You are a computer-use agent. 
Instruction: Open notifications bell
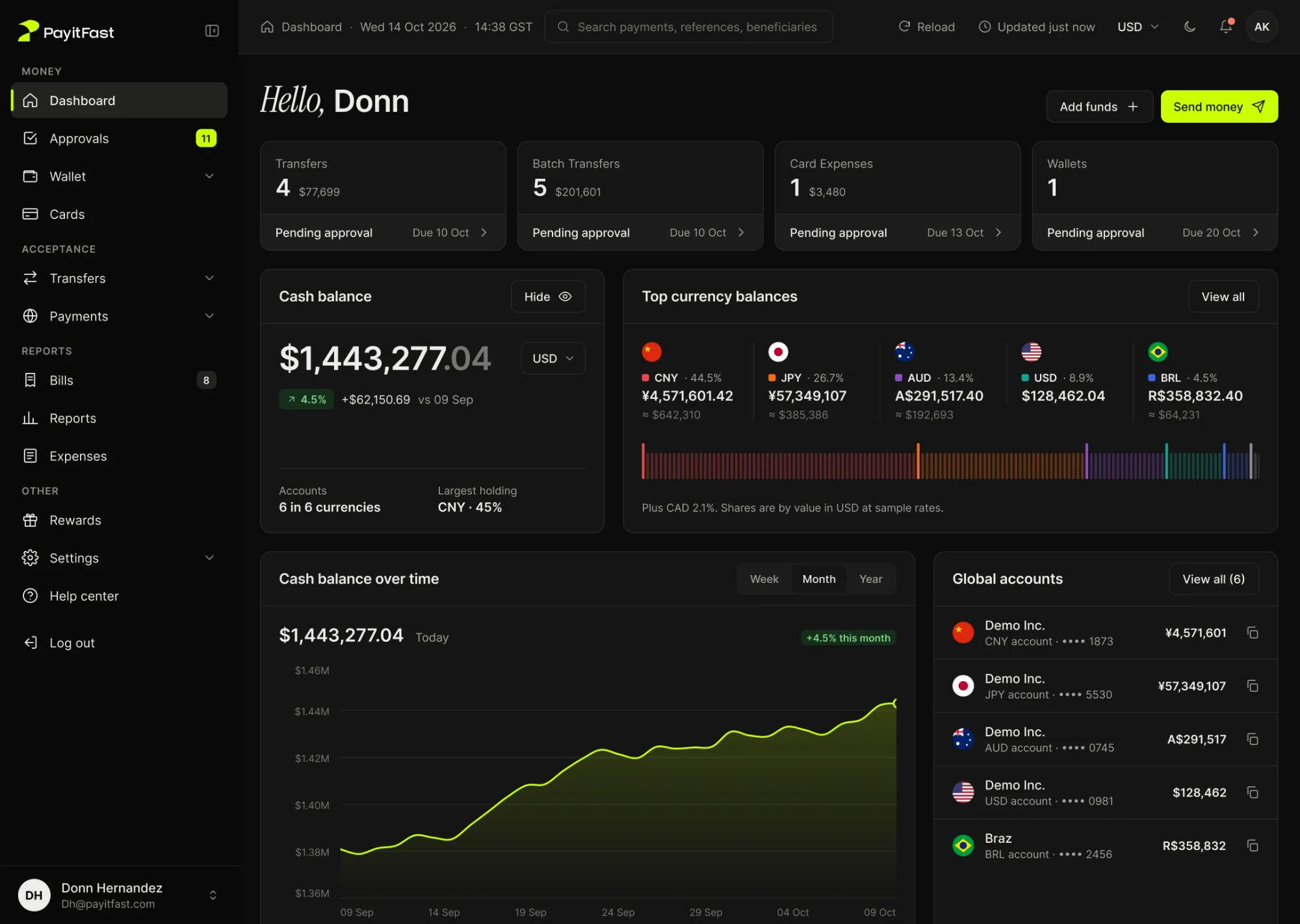(1225, 27)
